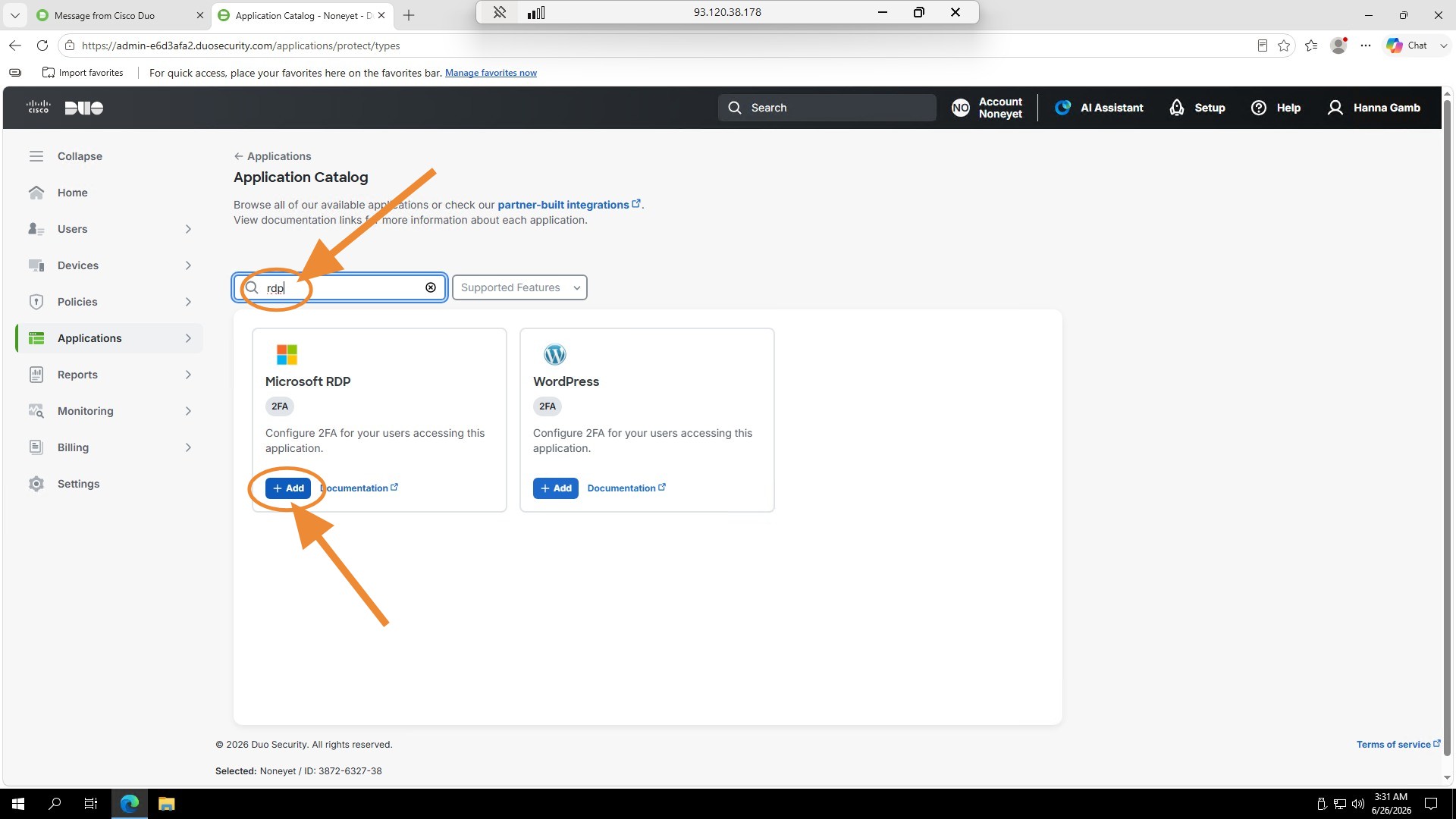Clear the catalog search with the X icon

click(x=430, y=287)
